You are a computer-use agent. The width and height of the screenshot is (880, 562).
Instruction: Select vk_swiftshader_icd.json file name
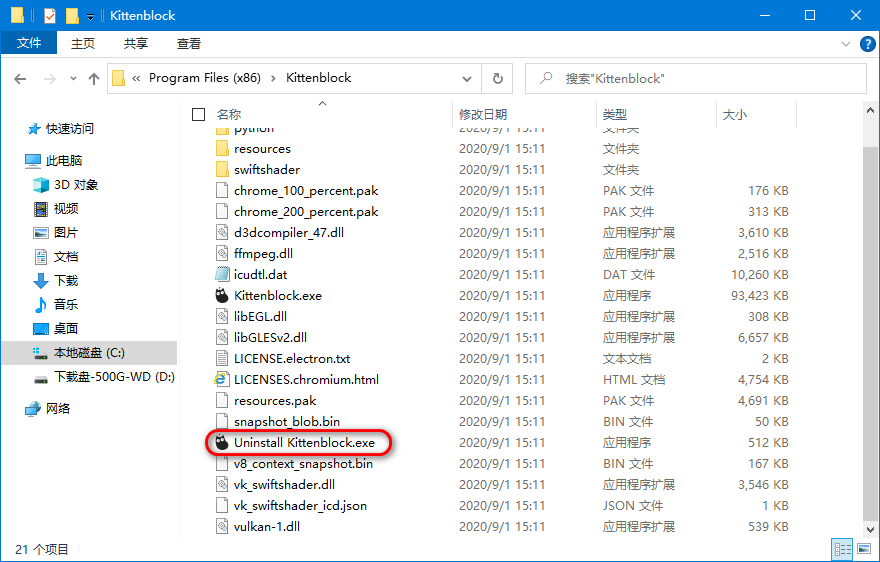[300, 506]
